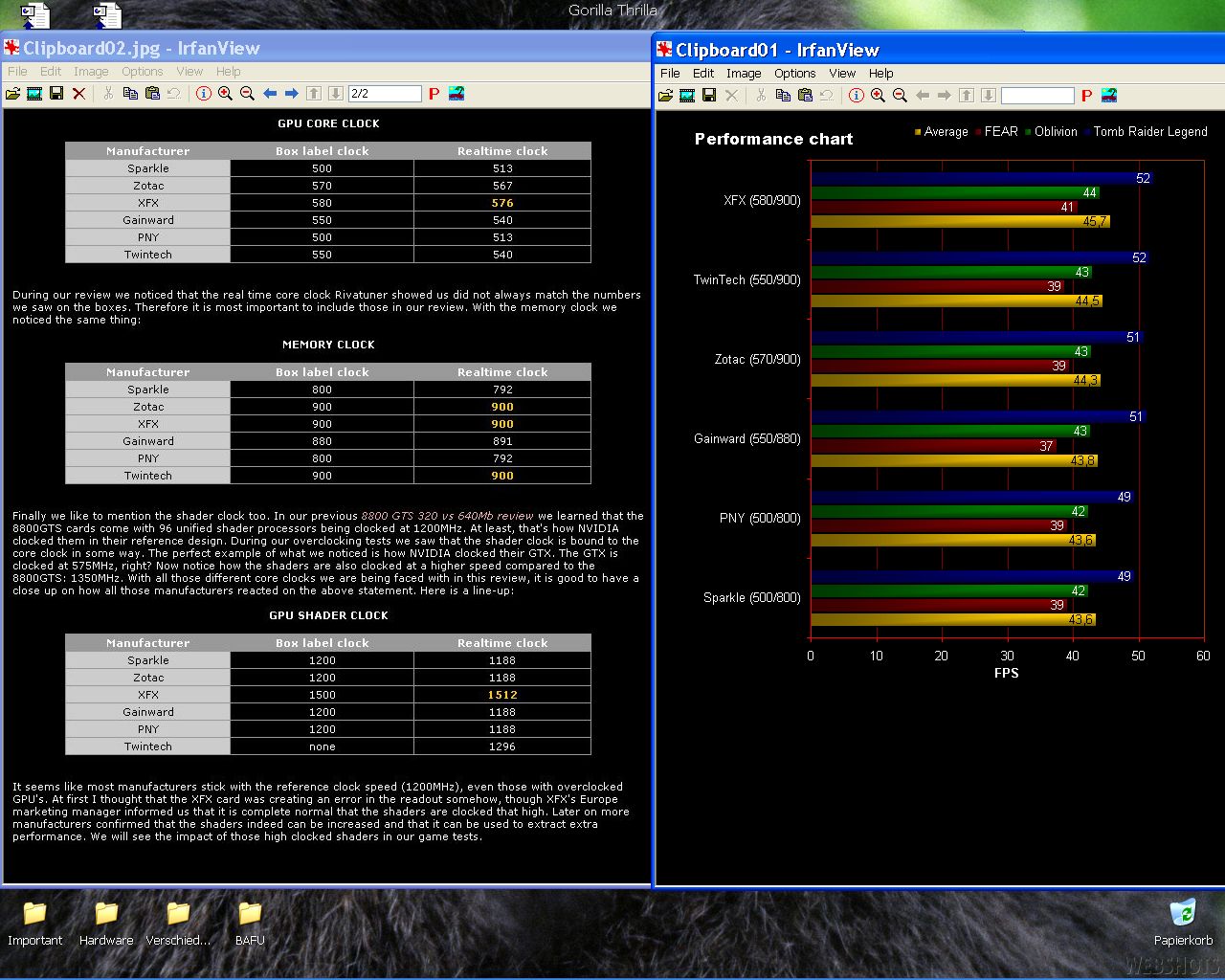Go to previous image in Clipboard02.jpg window
Image resolution: width=1225 pixels, height=980 pixels.
[270, 94]
